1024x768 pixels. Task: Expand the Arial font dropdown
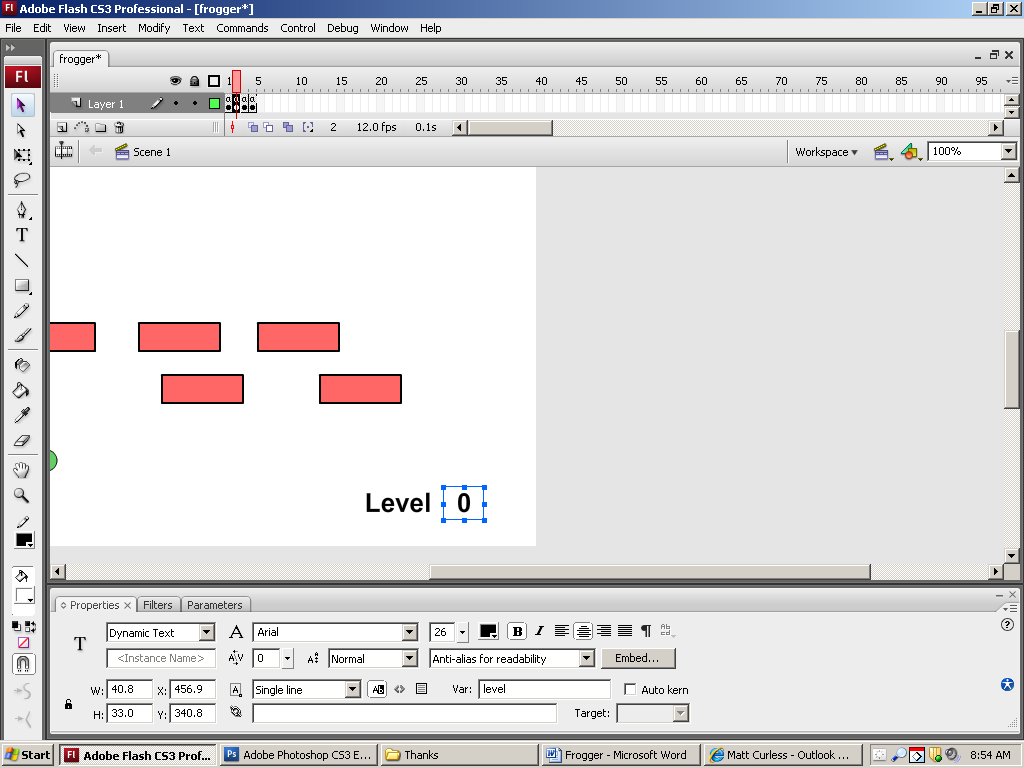coord(409,632)
